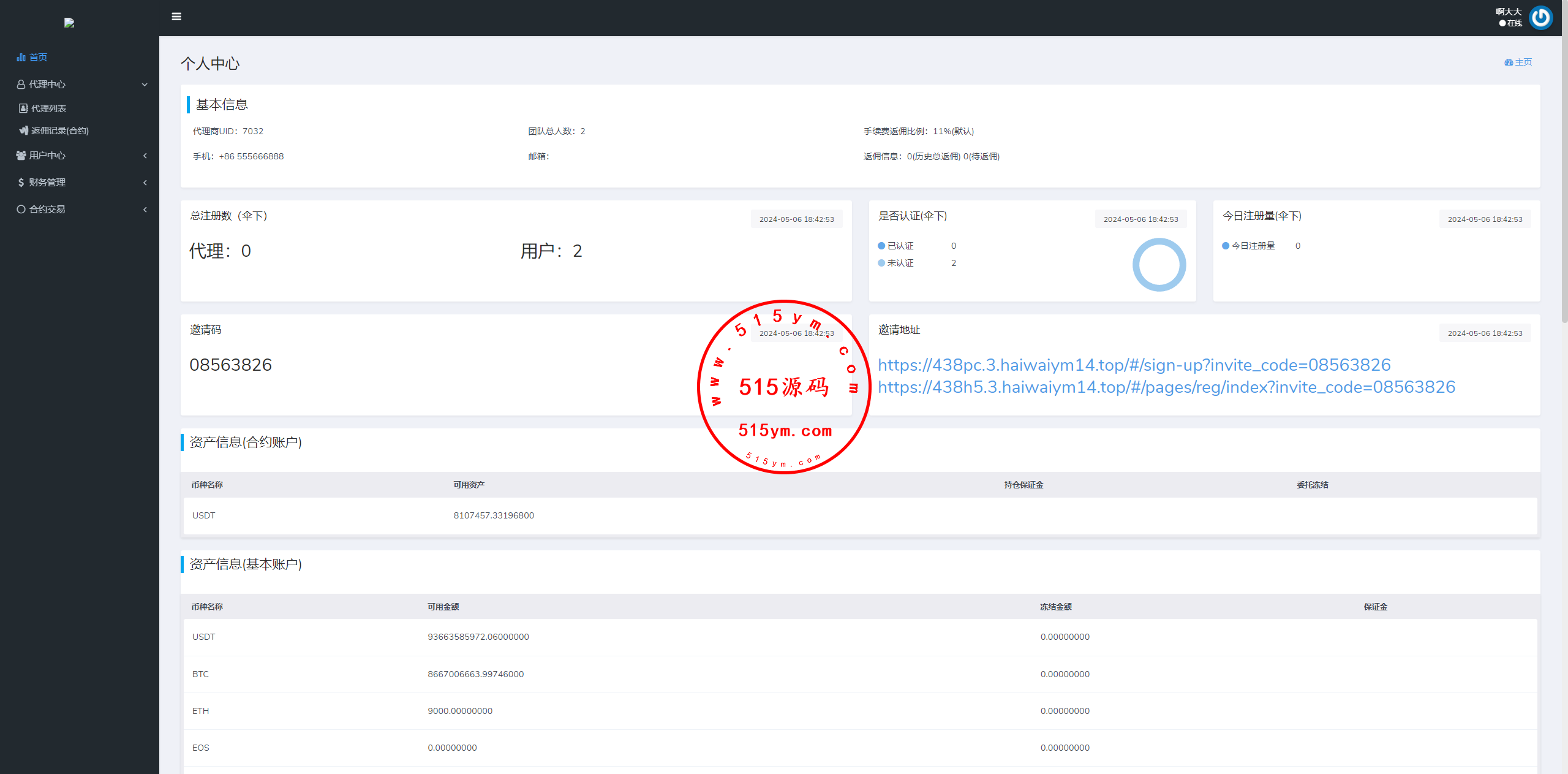The width and height of the screenshot is (1568, 774).
Task: Open the 438h5 pages/reg invite link
Action: [x=1166, y=387]
